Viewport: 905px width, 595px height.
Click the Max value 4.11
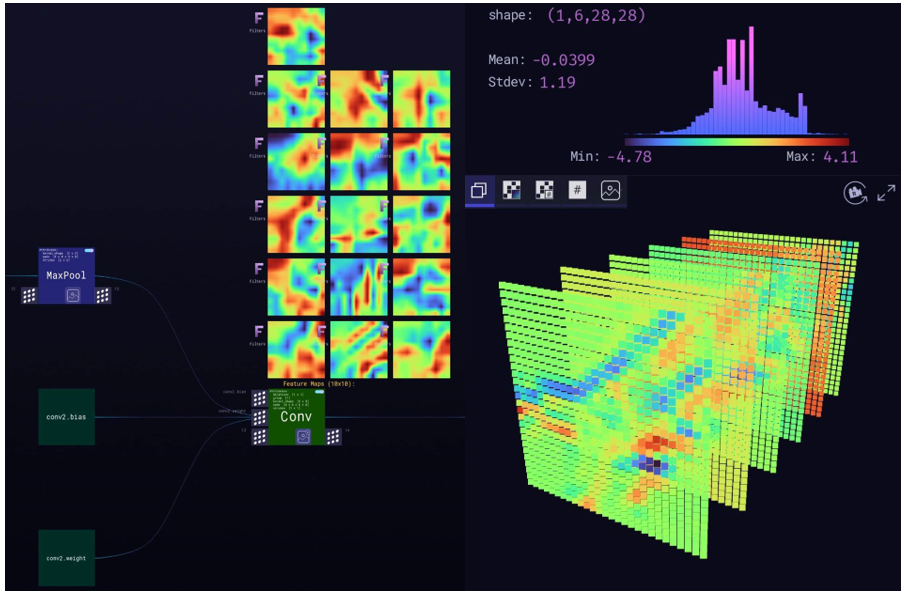point(840,156)
